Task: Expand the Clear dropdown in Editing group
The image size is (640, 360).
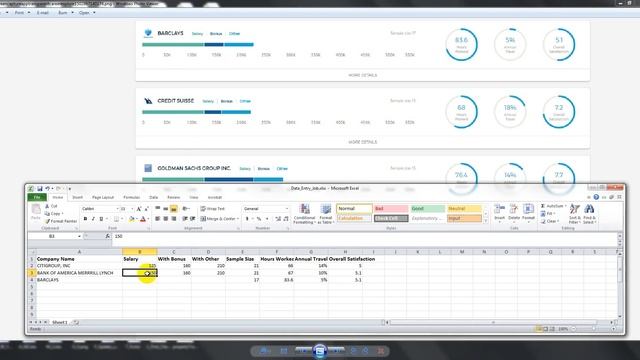Action: coord(558,221)
